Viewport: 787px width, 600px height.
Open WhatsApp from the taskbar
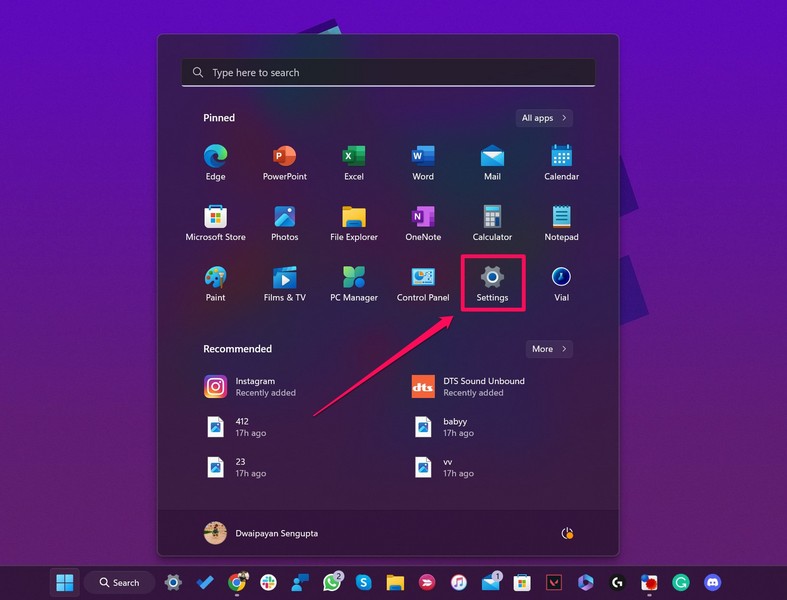332,582
